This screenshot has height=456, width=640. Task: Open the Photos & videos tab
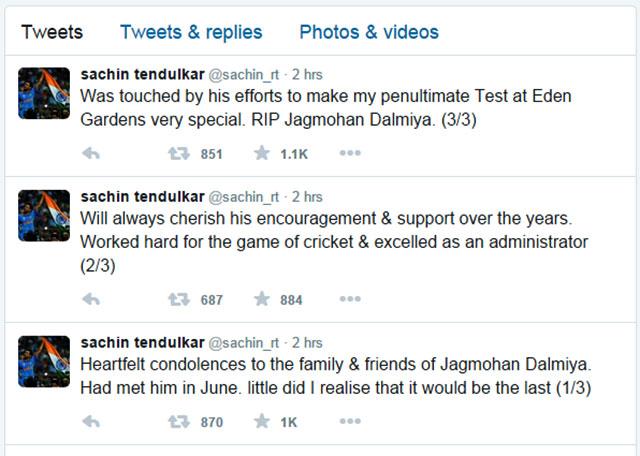[369, 32]
